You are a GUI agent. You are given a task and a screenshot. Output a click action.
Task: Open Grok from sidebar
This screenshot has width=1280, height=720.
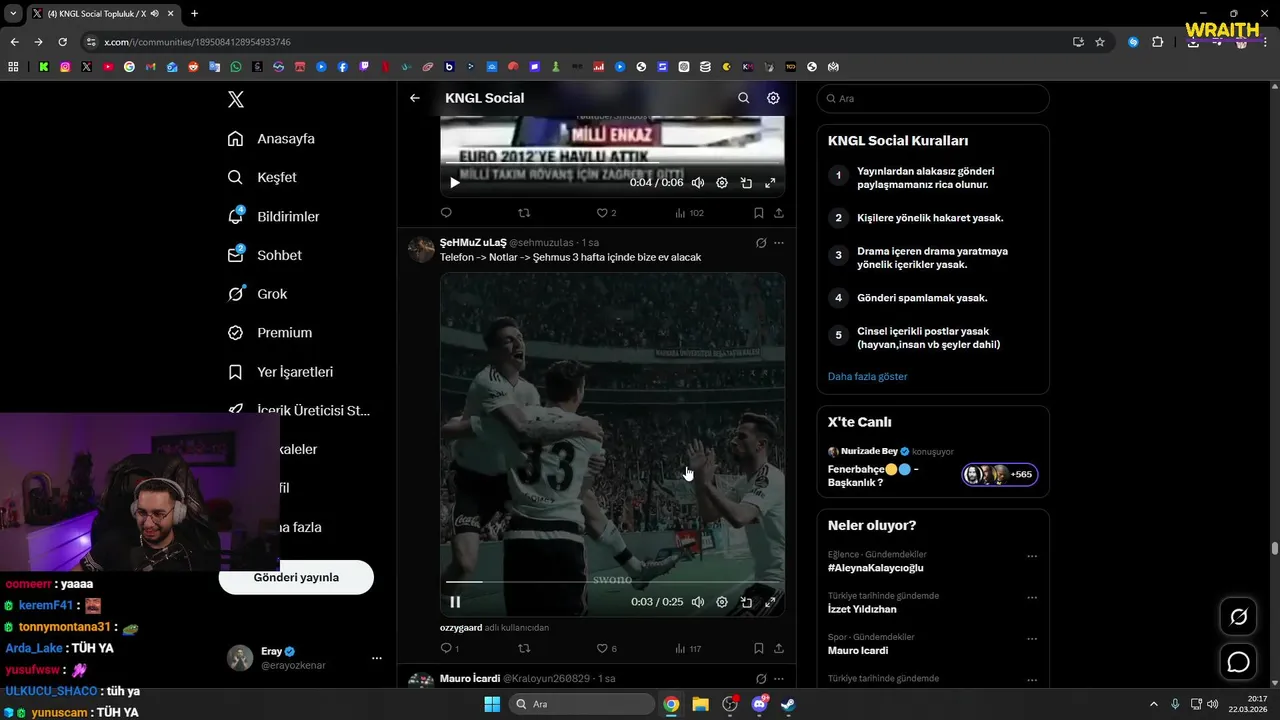pyautogui.click(x=258, y=294)
